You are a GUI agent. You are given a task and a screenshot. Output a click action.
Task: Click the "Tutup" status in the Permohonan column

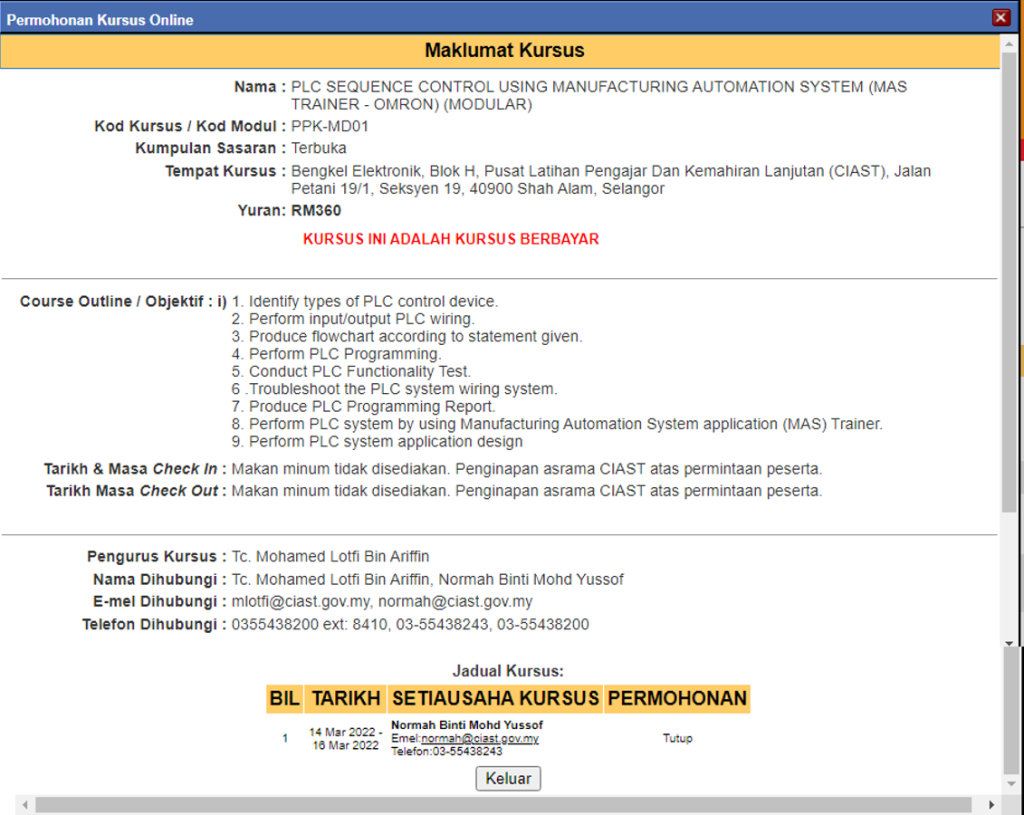pos(677,738)
